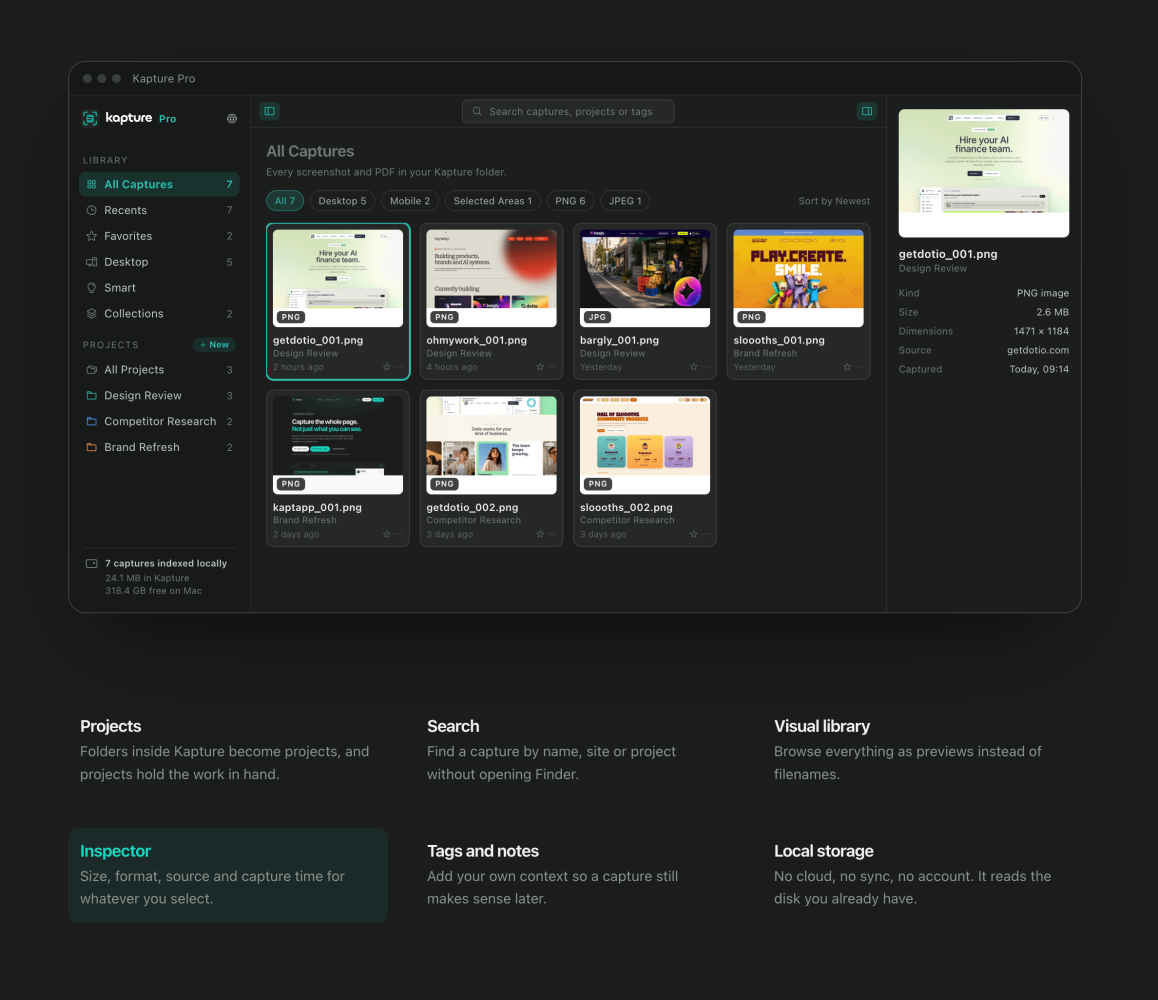The width and height of the screenshot is (1158, 1000).
Task: Star the ohmywork_001.png capture
Action: click(540, 367)
